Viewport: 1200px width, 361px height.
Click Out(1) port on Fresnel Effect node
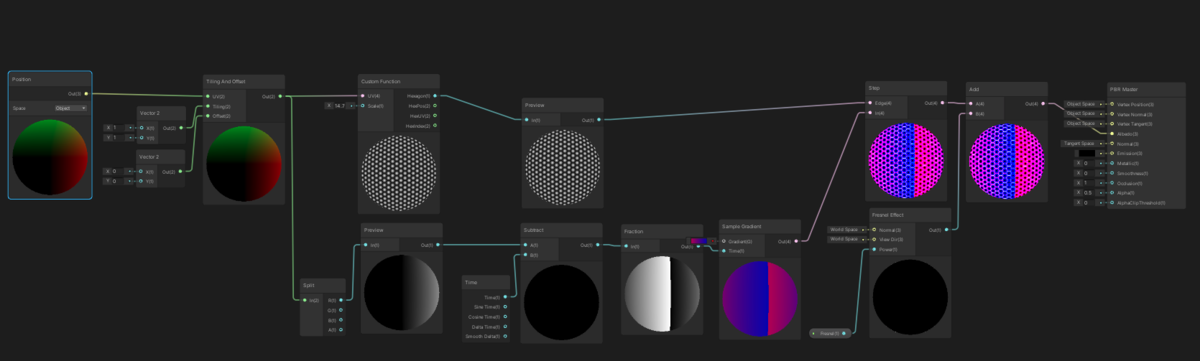click(946, 230)
